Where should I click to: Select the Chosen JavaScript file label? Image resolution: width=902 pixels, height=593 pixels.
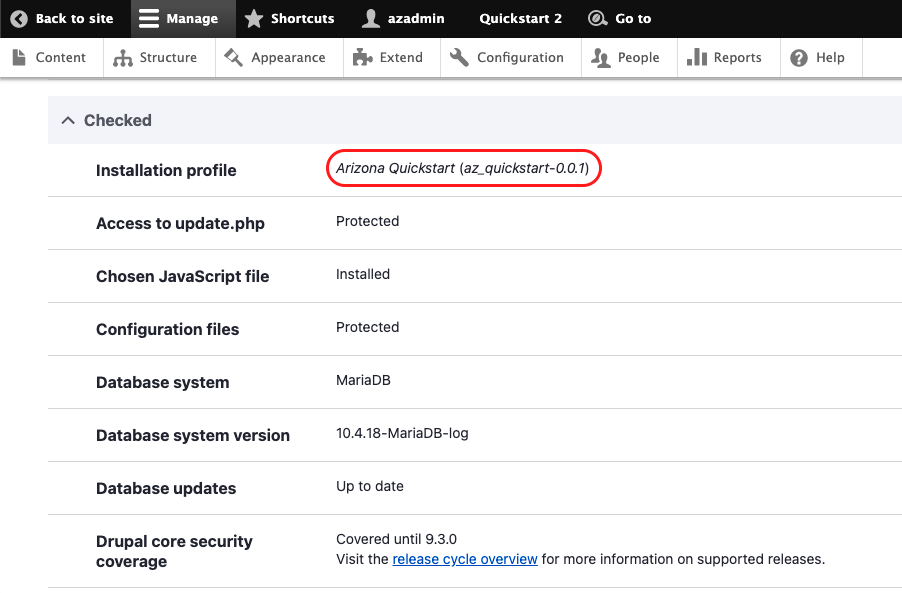182,276
